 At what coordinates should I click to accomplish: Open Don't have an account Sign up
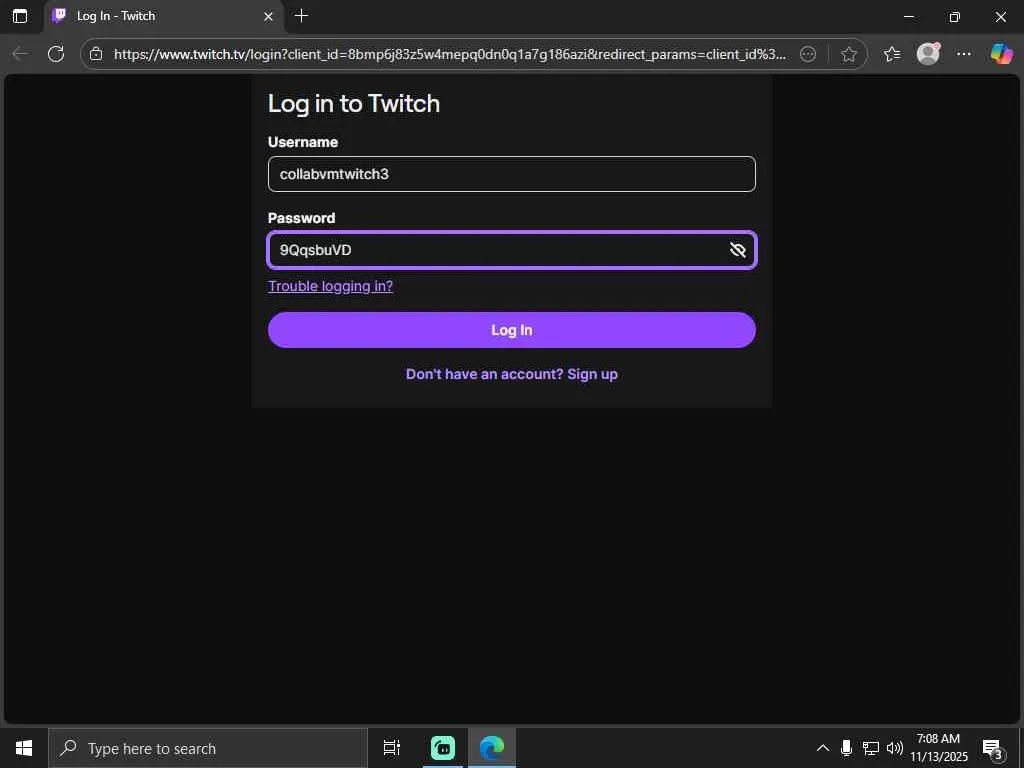point(511,374)
